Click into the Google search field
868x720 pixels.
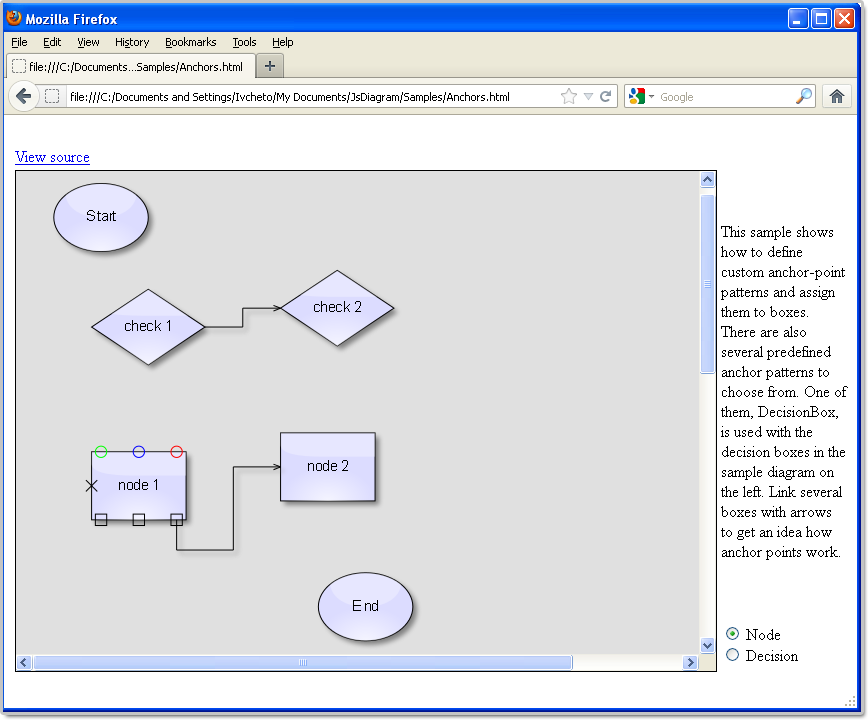725,97
